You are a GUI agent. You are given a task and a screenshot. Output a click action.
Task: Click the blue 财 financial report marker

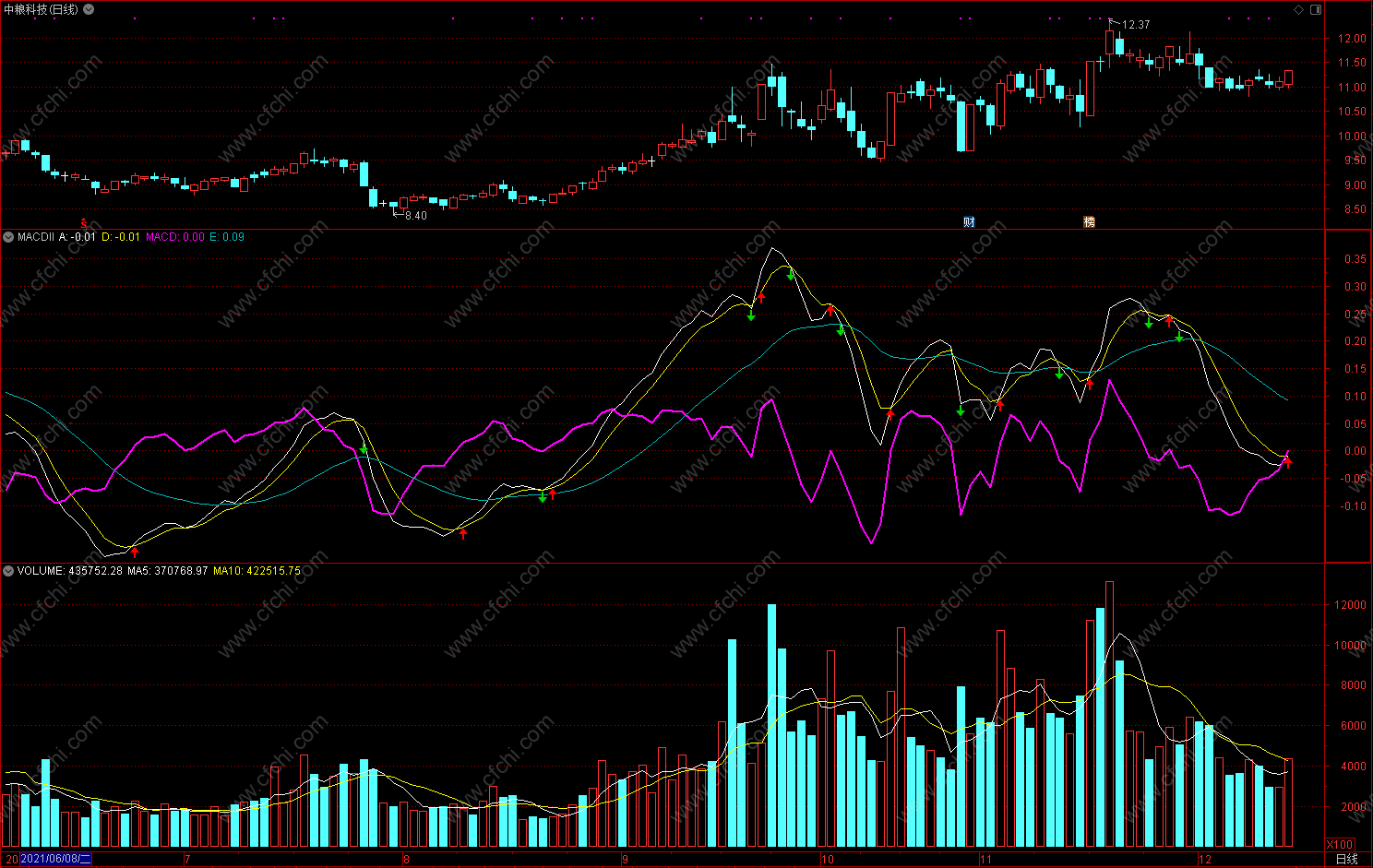click(x=969, y=221)
